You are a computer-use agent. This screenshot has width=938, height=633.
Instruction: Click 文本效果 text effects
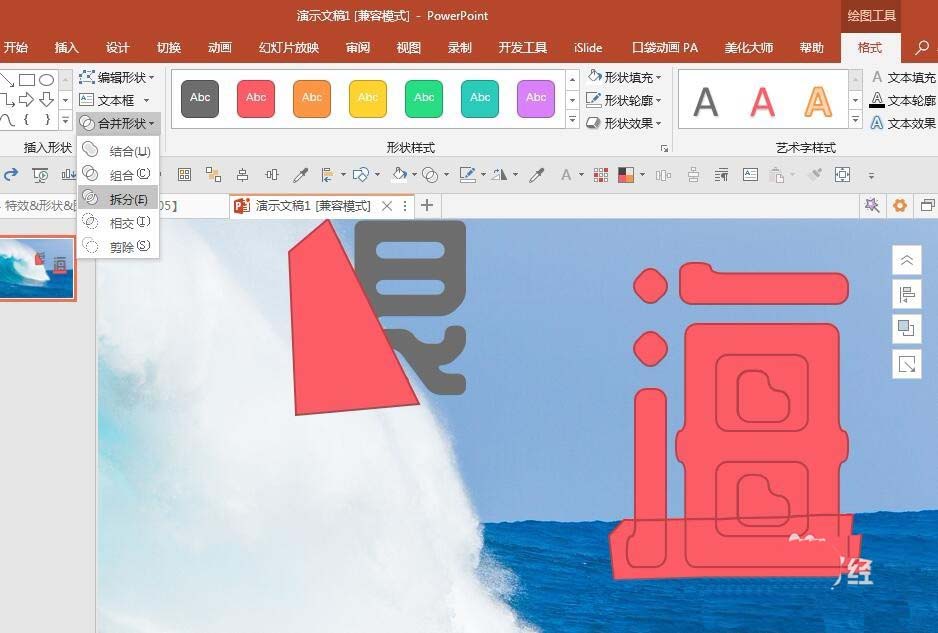coord(903,123)
